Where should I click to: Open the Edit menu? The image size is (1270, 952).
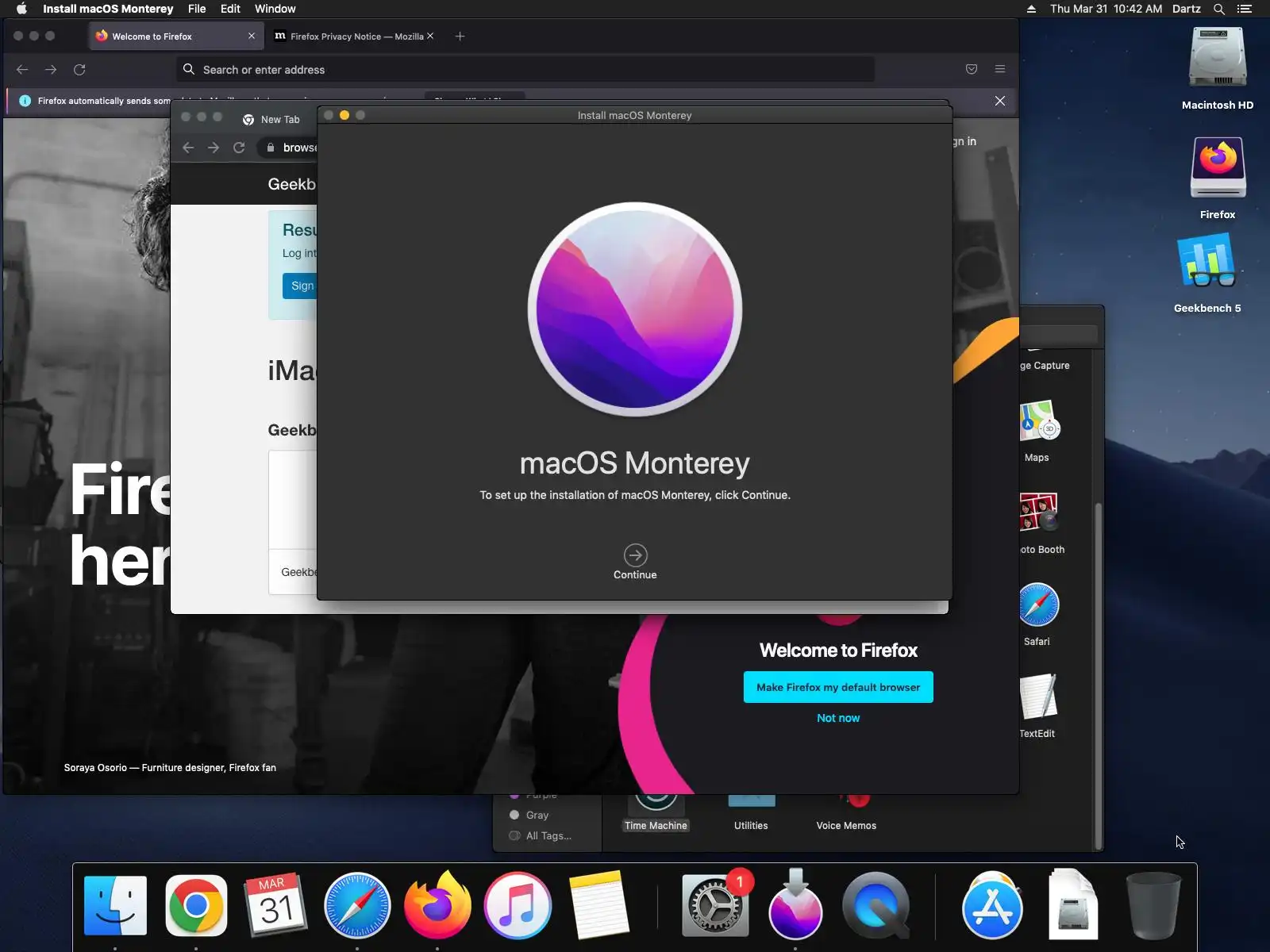pos(230,9)
